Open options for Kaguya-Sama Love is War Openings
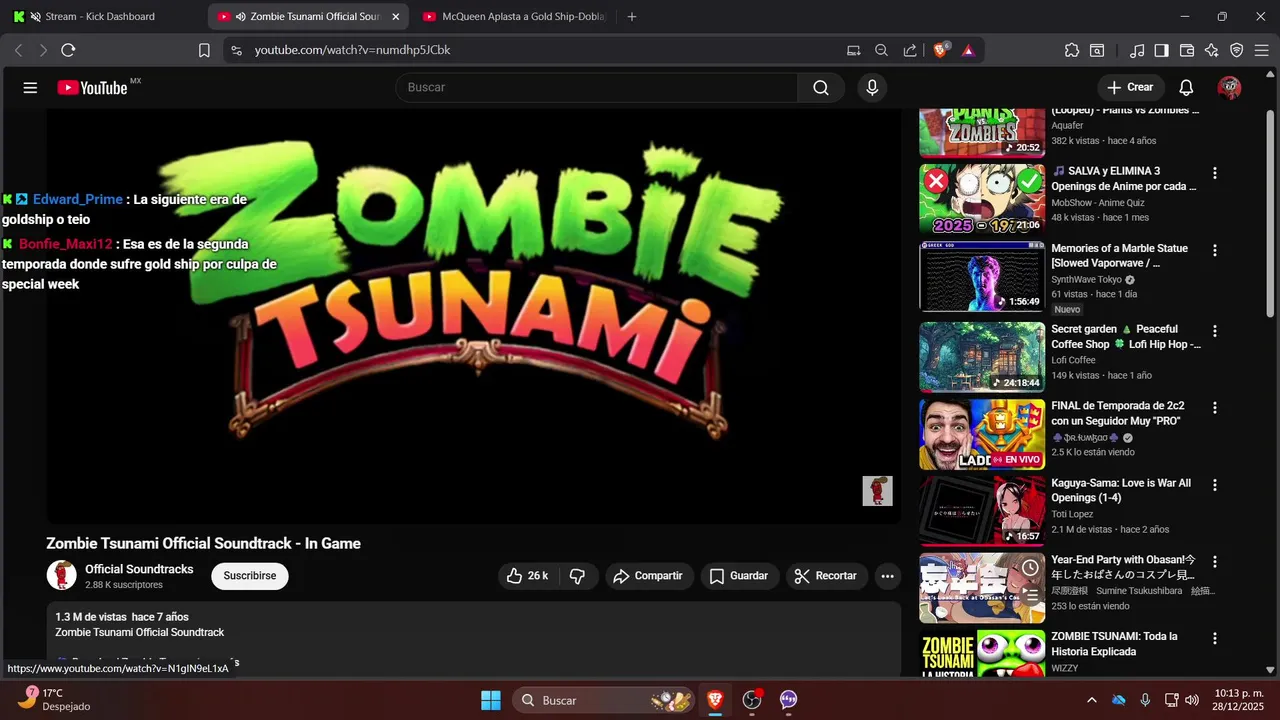This screenshot has width=1280, height=720. (x=1215, y=485)
